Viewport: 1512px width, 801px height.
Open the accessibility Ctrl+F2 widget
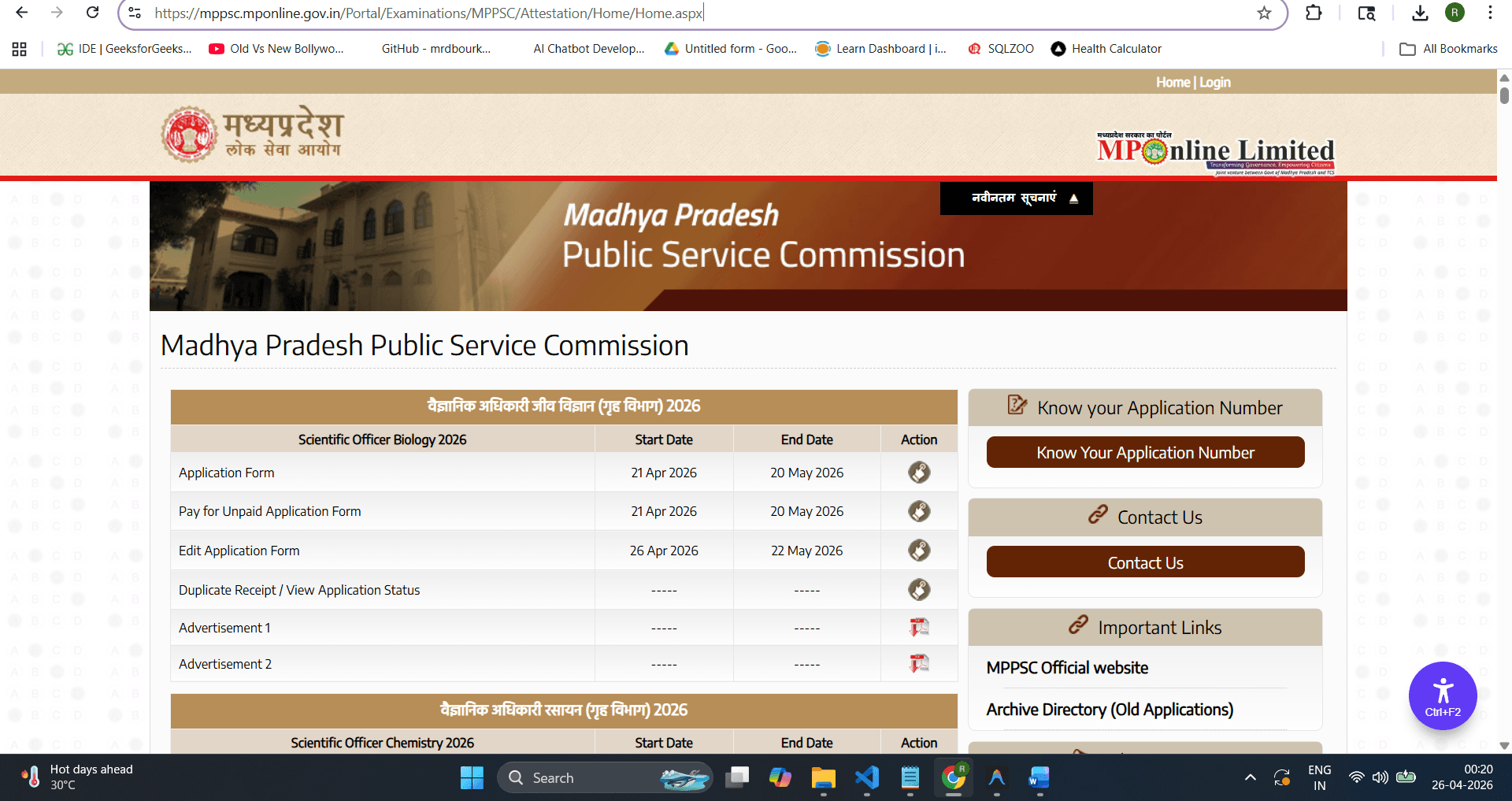1443,695
